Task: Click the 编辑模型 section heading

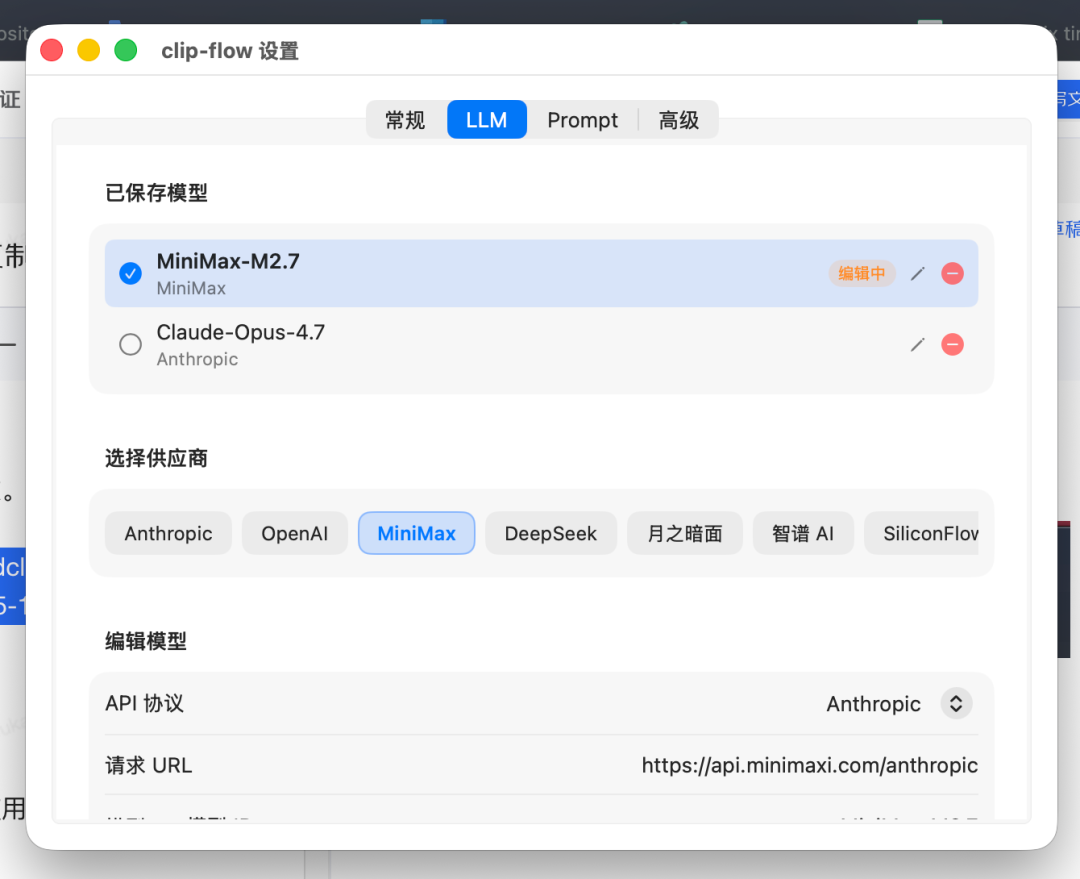Action: (146, 641)
